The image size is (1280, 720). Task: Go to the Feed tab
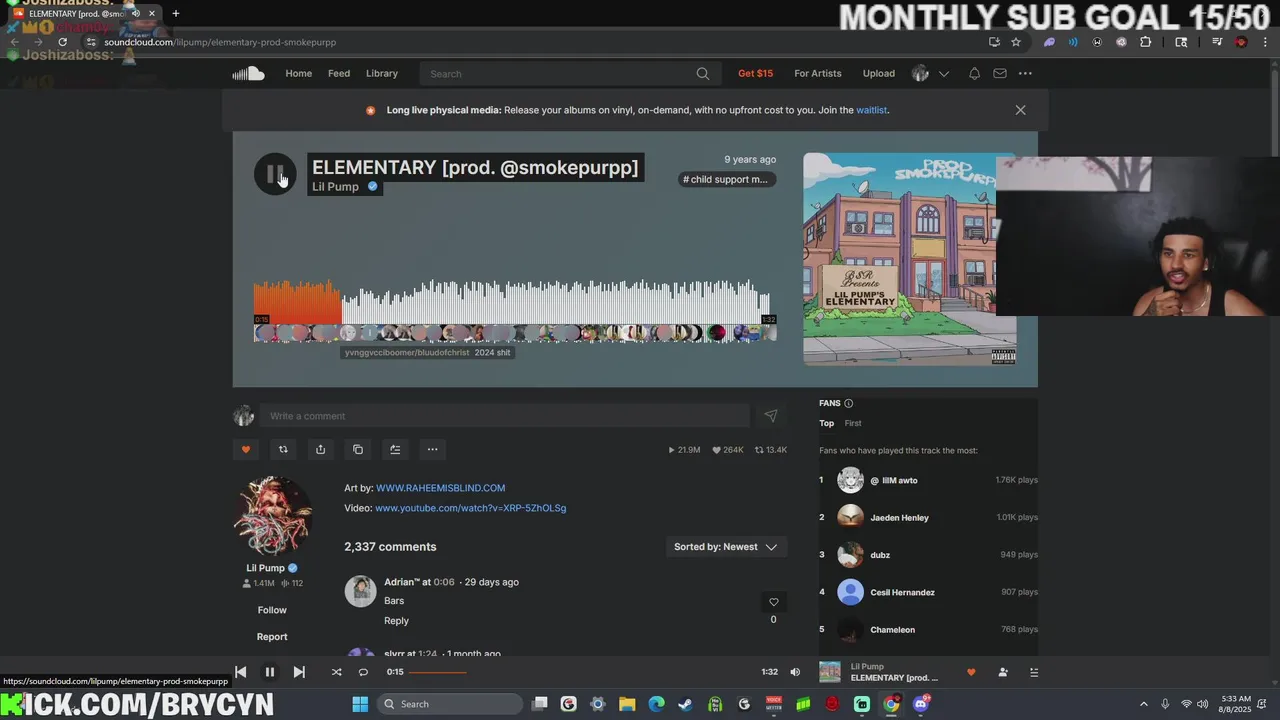(339, 73)
